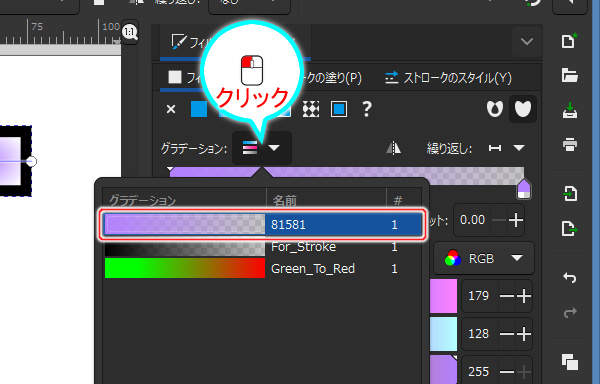This screenshot has height=384, width=600.
Task: Click the # column header
Action: 398,200
